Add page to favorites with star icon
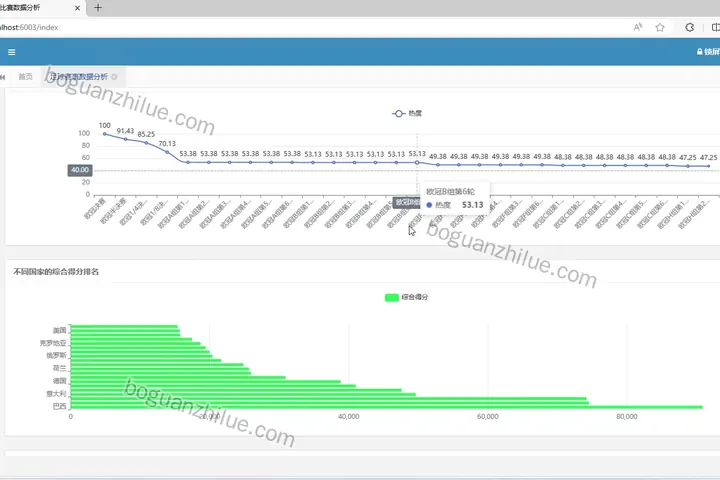The image size is (720, 480). [x=660, y=27]
